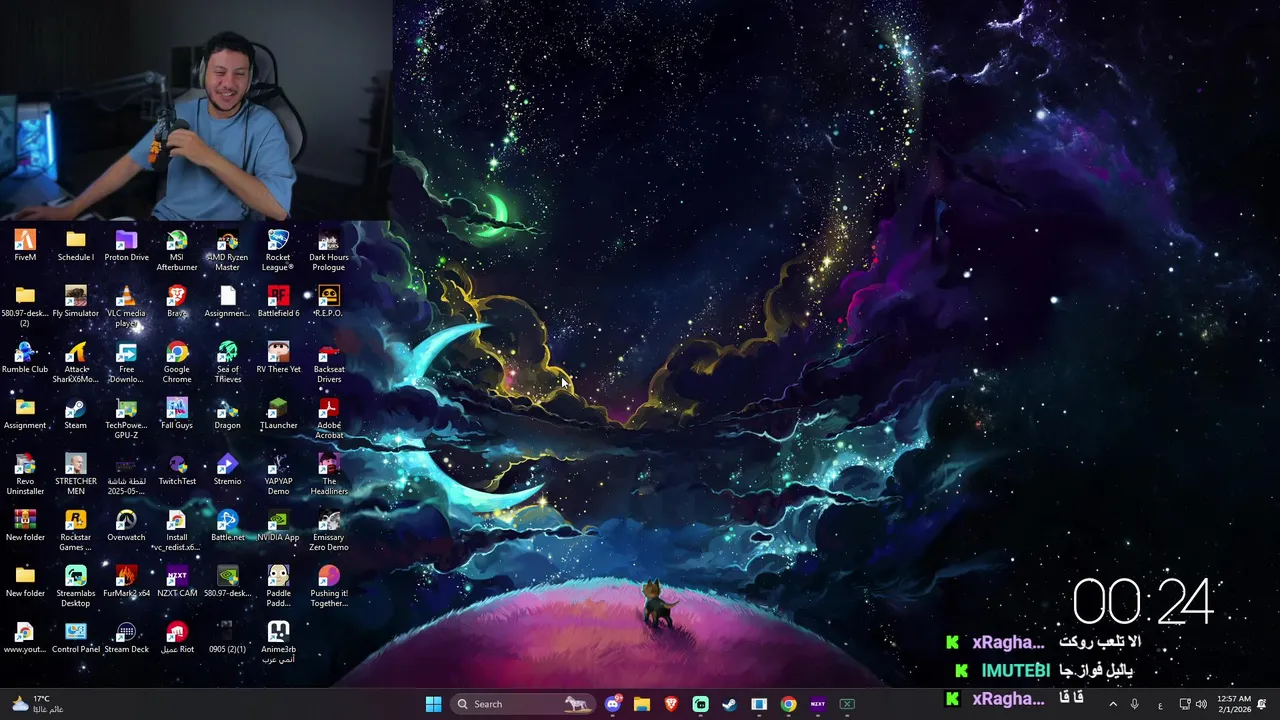The height and width of the screenshot is (720, 1280).
Task: Open the clock showing 12:57 AM
Action: coord(1233,704)
